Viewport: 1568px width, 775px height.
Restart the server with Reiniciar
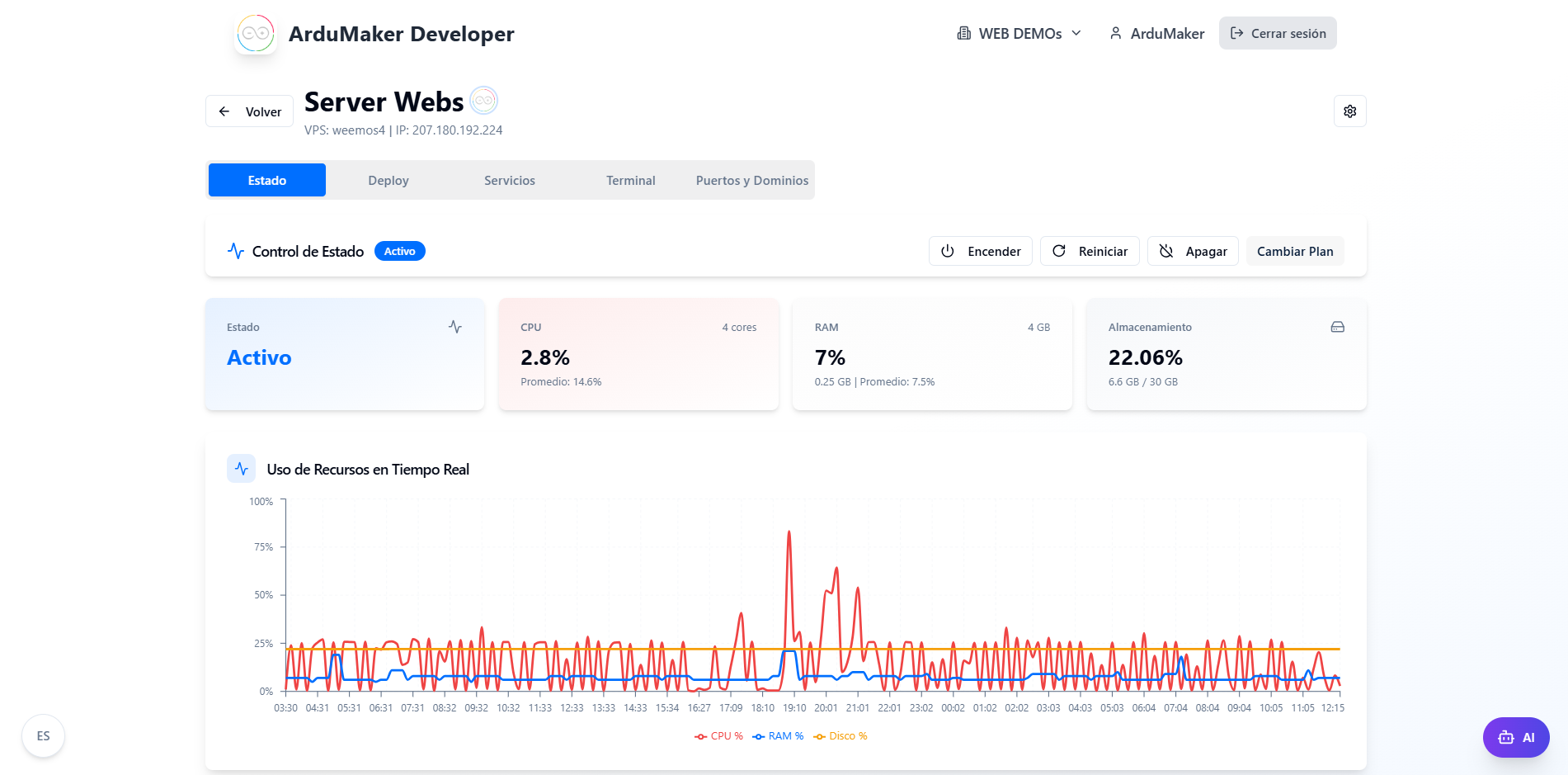1090,251
